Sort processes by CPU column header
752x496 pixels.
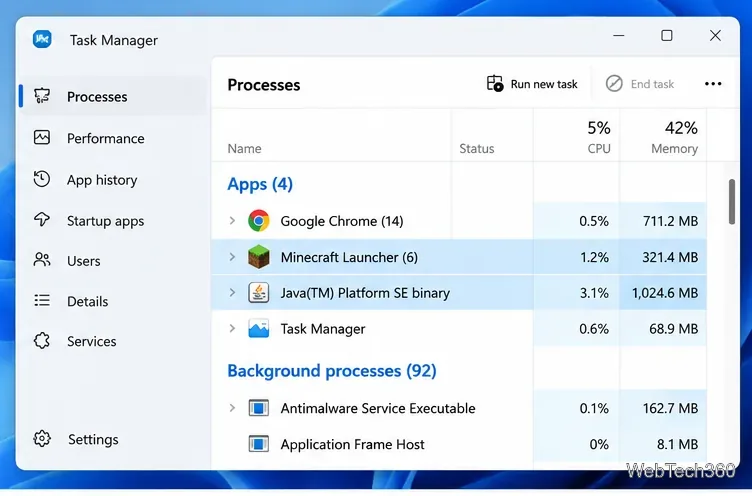click(576, 136)
